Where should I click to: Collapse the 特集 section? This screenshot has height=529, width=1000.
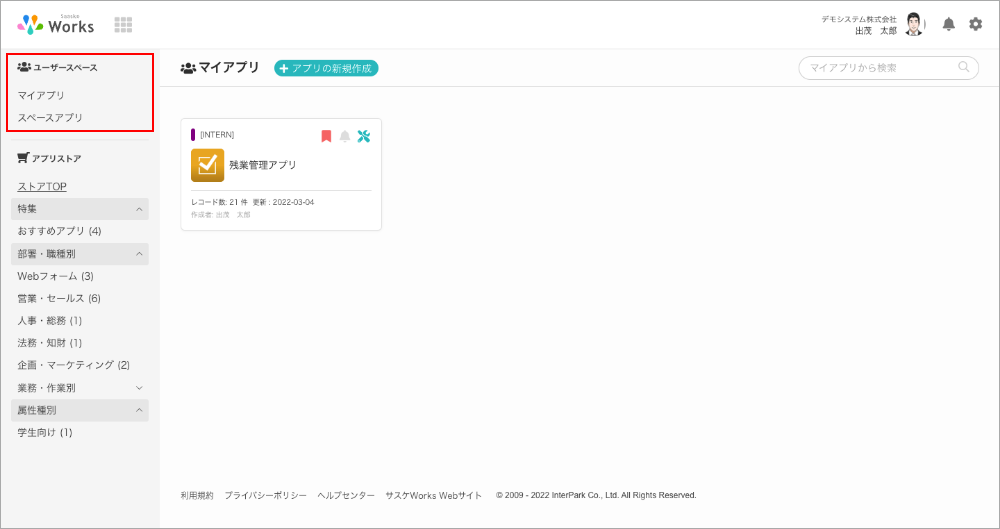[80, 209]
